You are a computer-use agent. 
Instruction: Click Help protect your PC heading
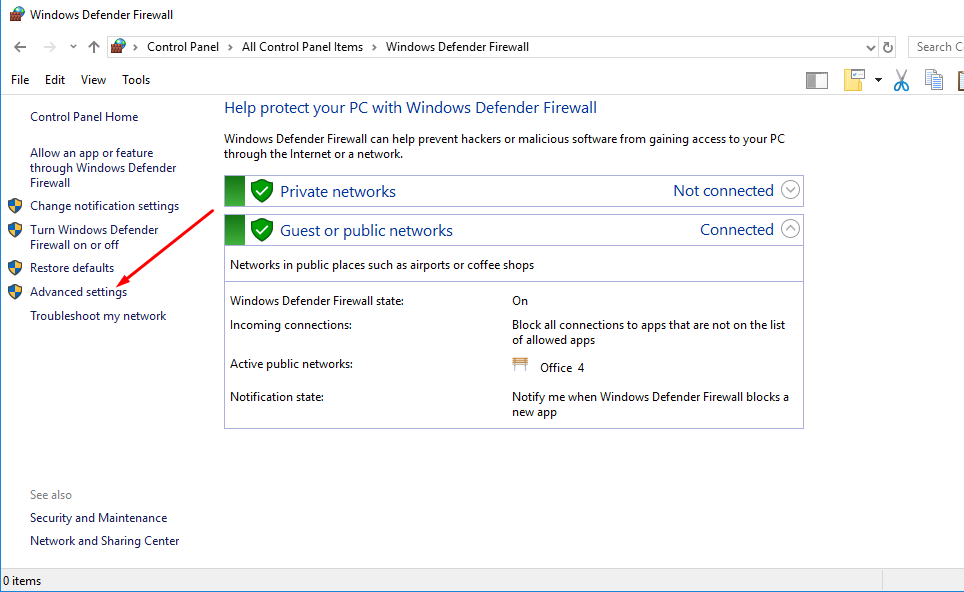[410, 108]
